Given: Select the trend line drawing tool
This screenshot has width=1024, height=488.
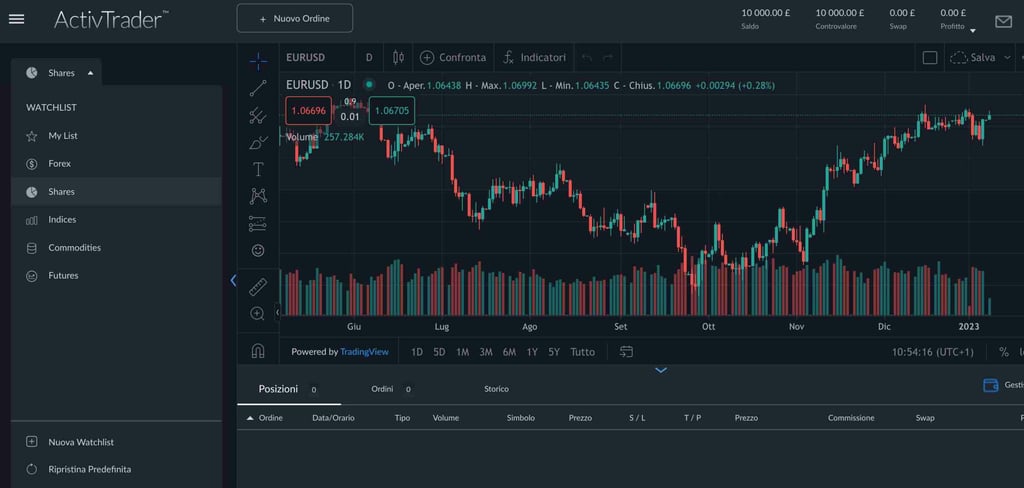Looking at the screenshot, I should [x=258, y=88].
